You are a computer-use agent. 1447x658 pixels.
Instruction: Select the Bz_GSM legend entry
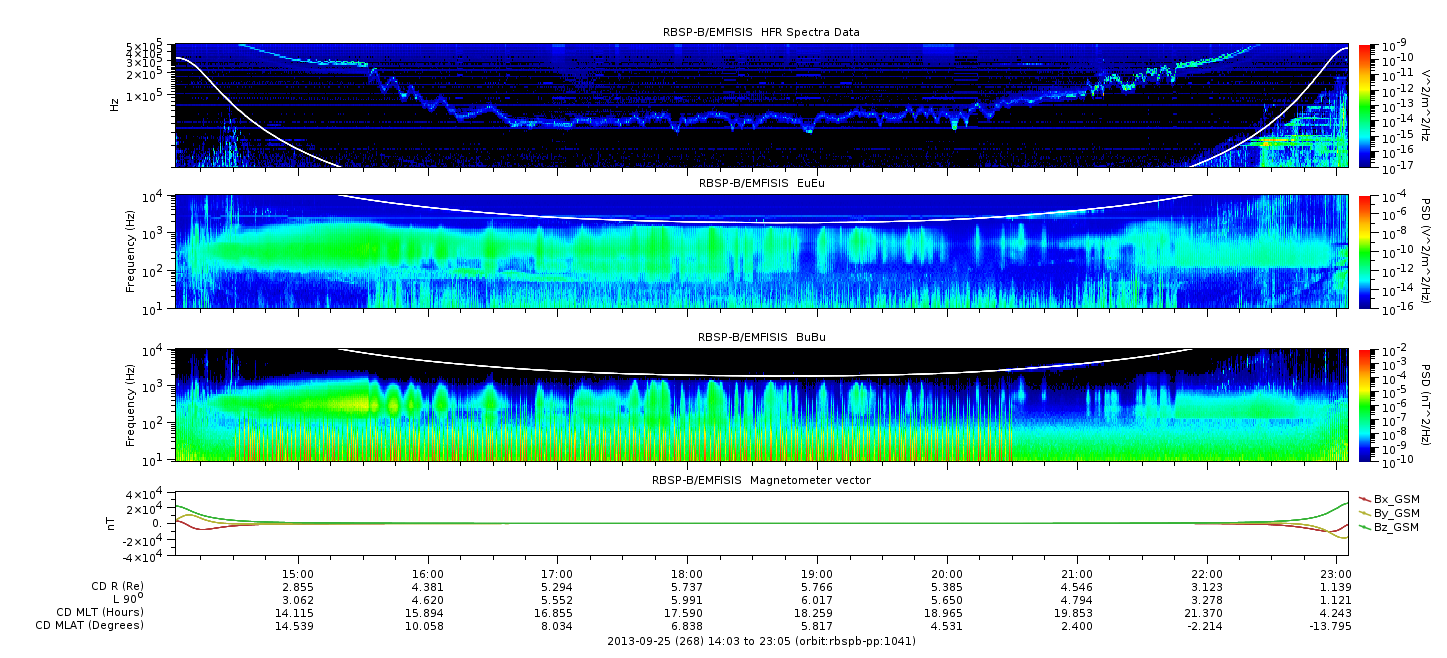(1395, 527)
